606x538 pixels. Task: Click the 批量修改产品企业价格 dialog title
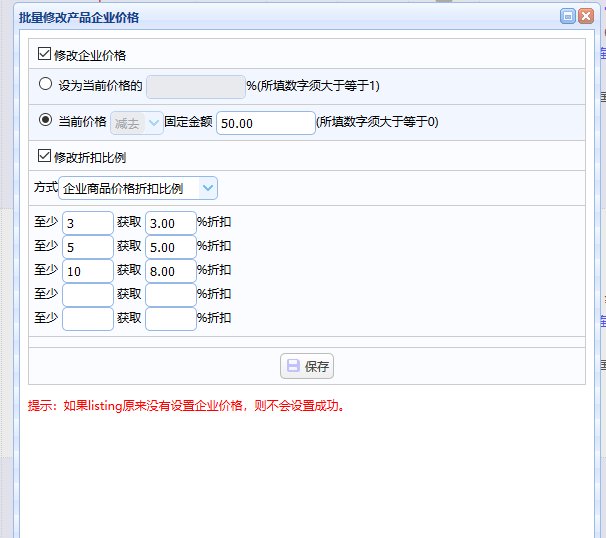click(x=79, y=17)
